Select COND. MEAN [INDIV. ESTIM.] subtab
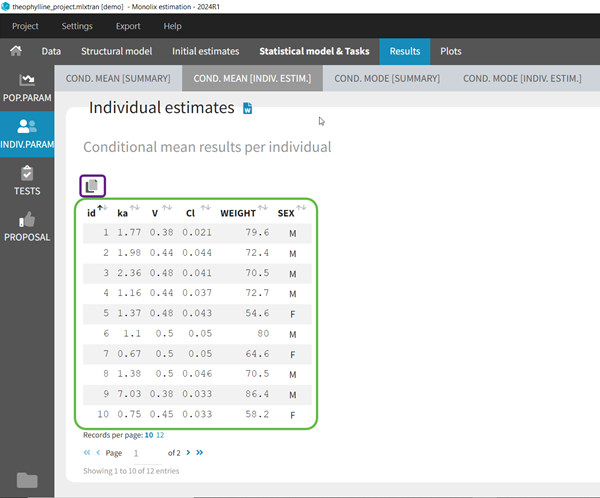The height and width of the screenshot is (498, 600). click(252, 78)
